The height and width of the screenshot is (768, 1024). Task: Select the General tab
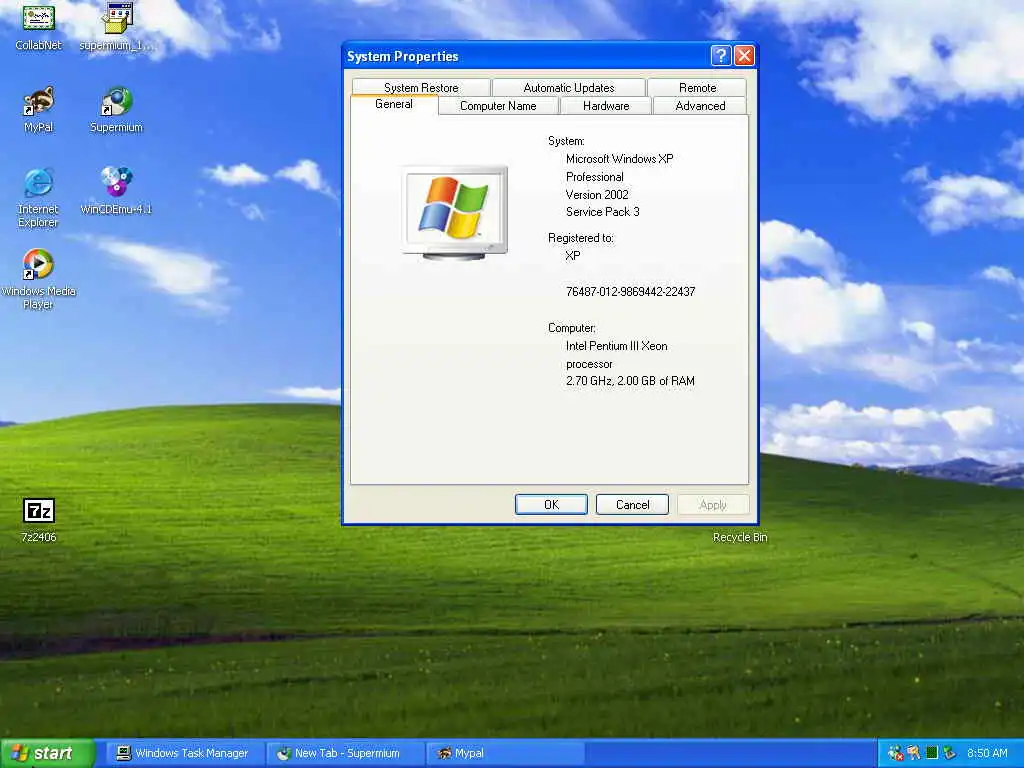point(394,104)
